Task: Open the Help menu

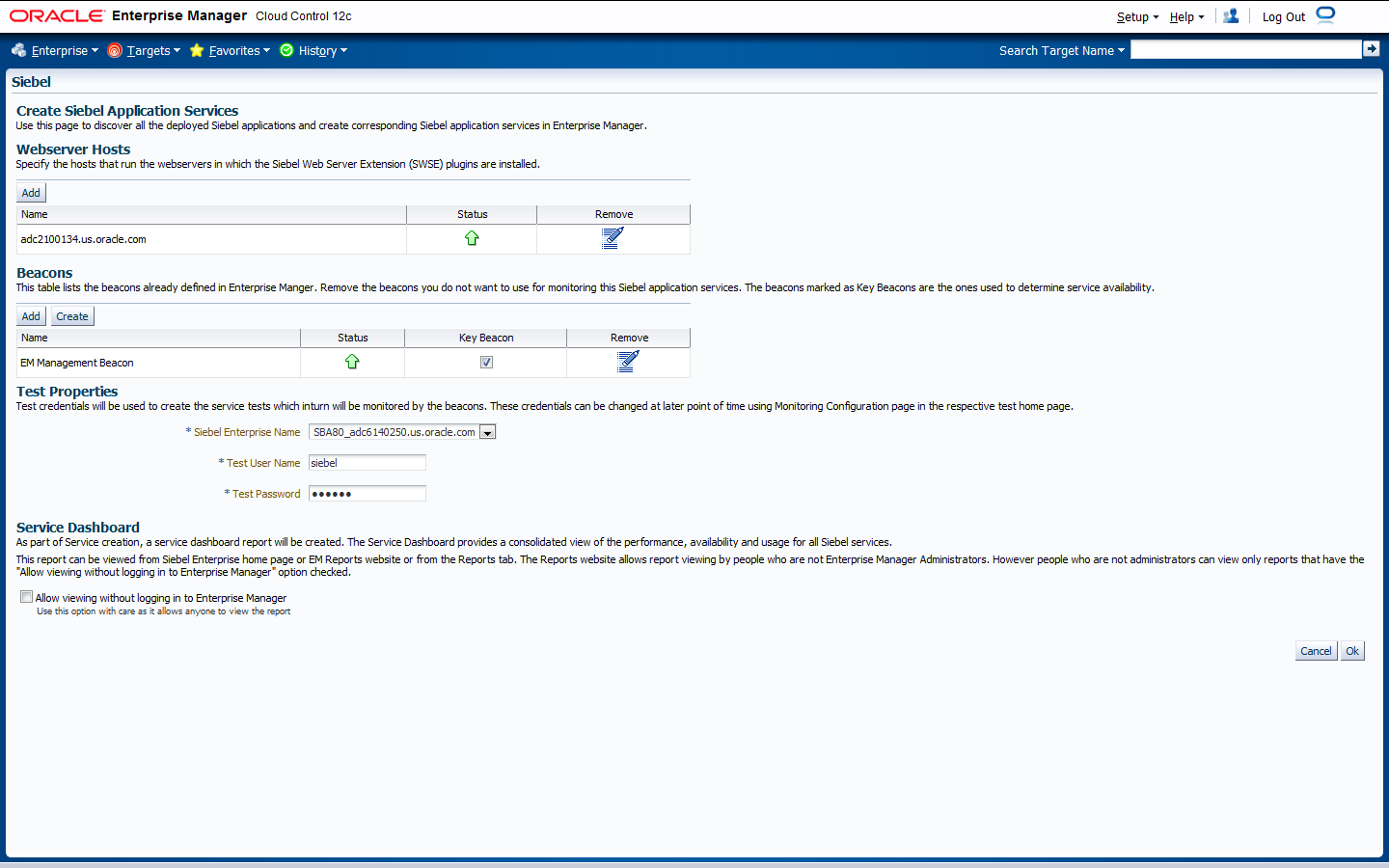Action: tap(1186, 16)
